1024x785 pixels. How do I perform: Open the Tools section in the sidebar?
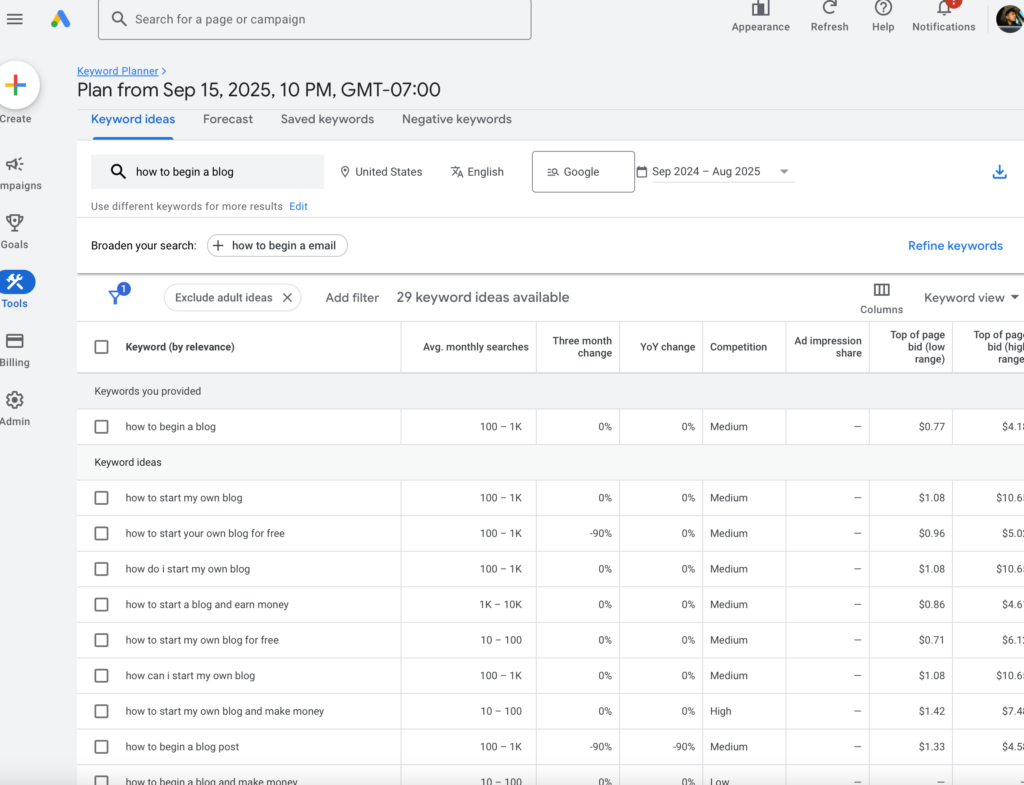15,282
